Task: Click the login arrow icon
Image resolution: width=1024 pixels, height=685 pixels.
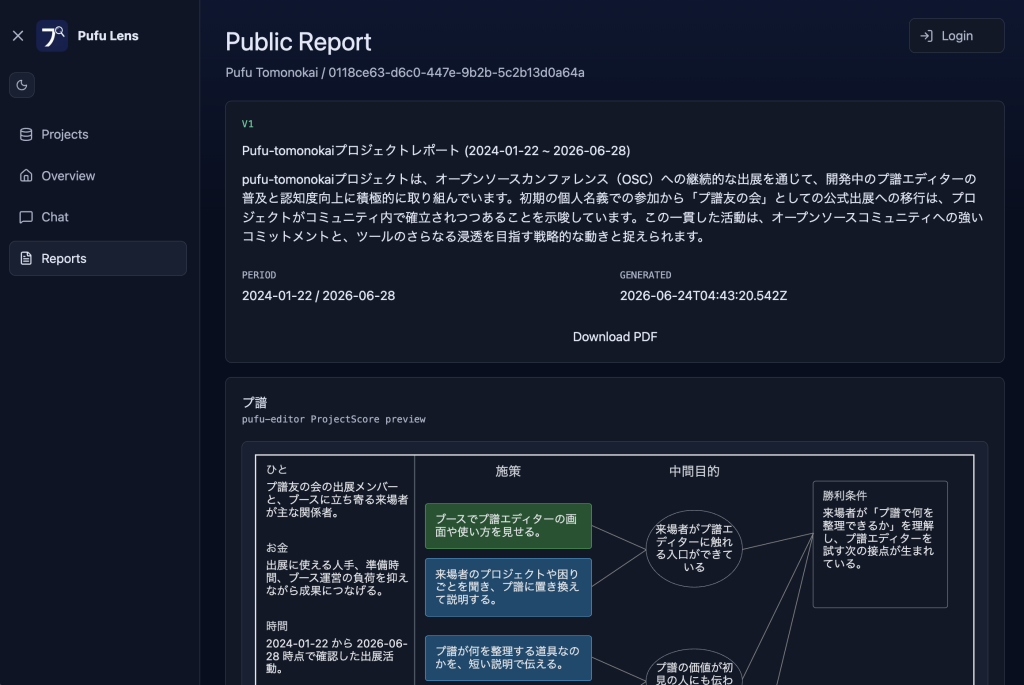Action: (926, 36)
